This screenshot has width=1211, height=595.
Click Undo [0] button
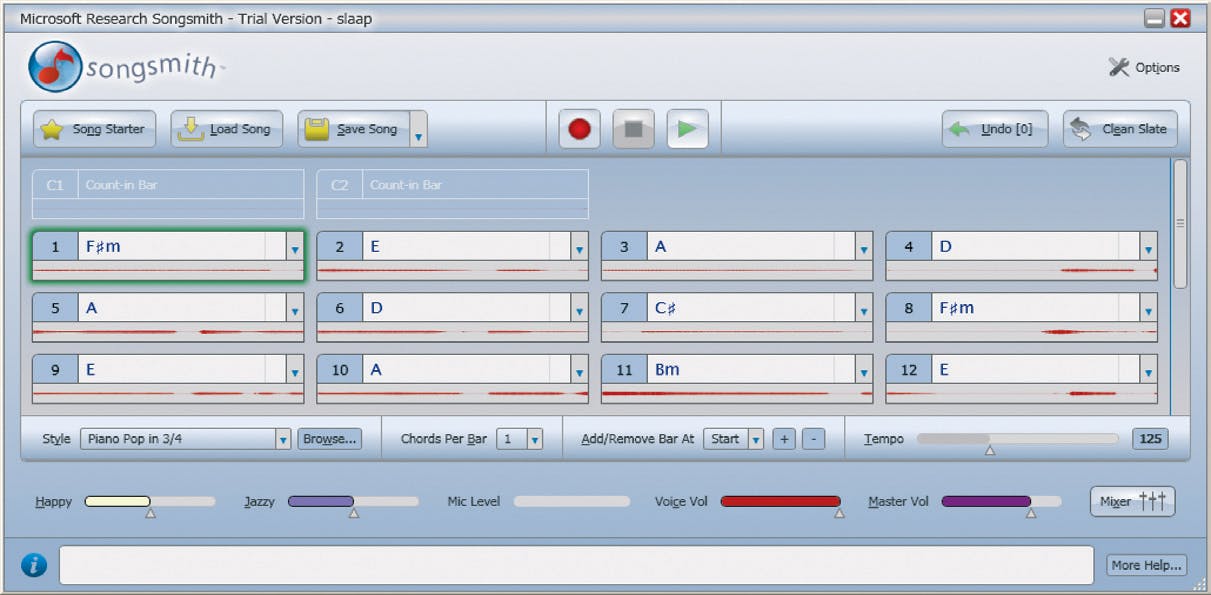coord(995,129)
